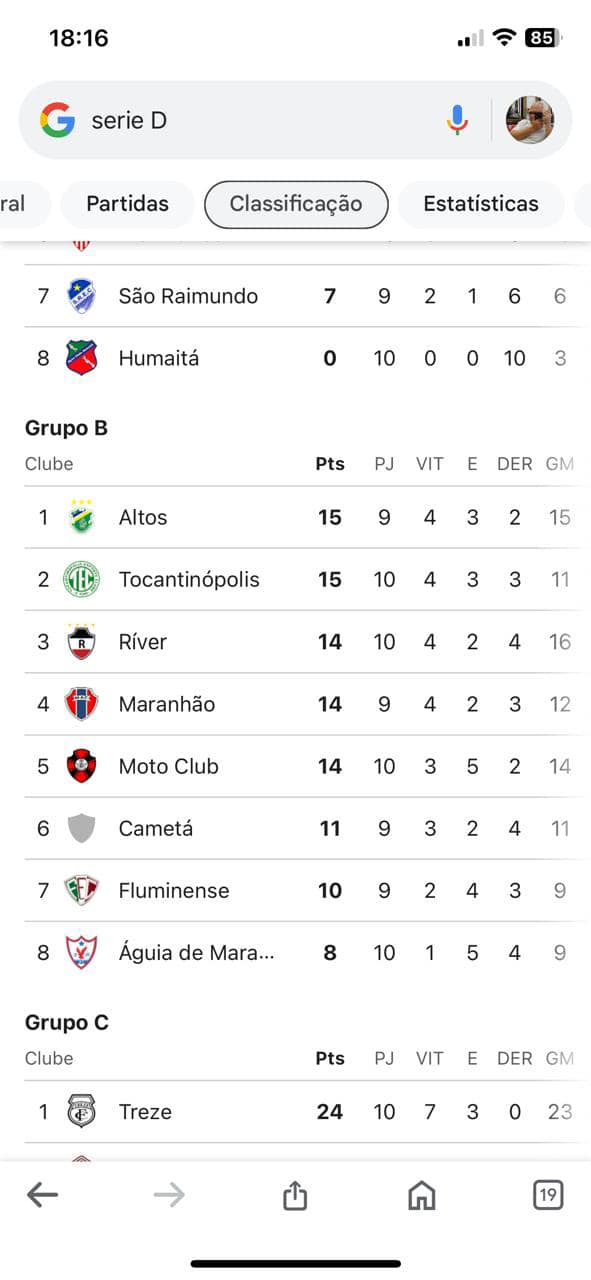This screenshot has width=591, height=1280.
Task: Tap the Altos club crest
Action: pyautogui.click(x=82, y=517)
